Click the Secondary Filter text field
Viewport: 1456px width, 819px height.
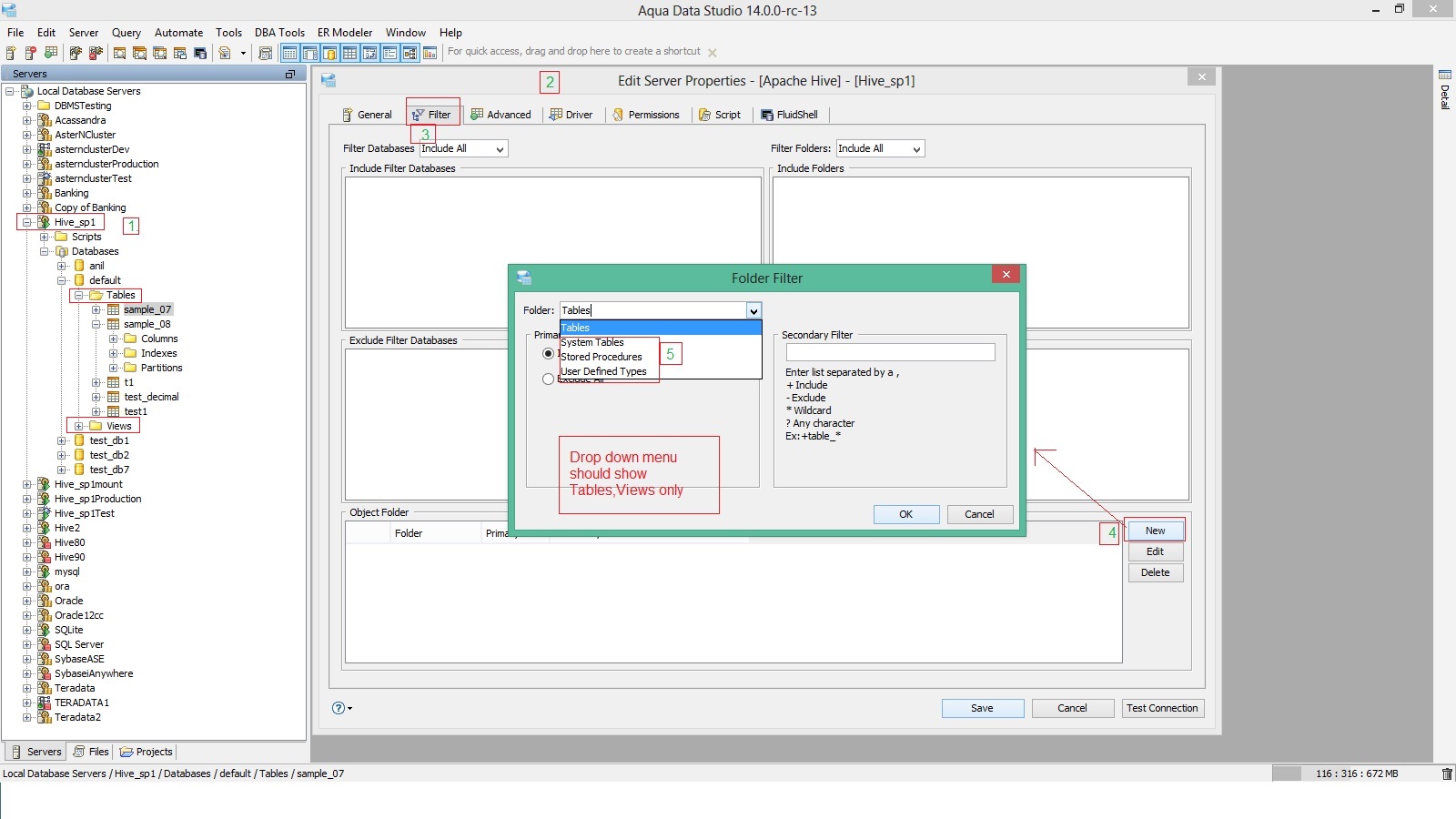pyautogui.click(x=891, y=352)
